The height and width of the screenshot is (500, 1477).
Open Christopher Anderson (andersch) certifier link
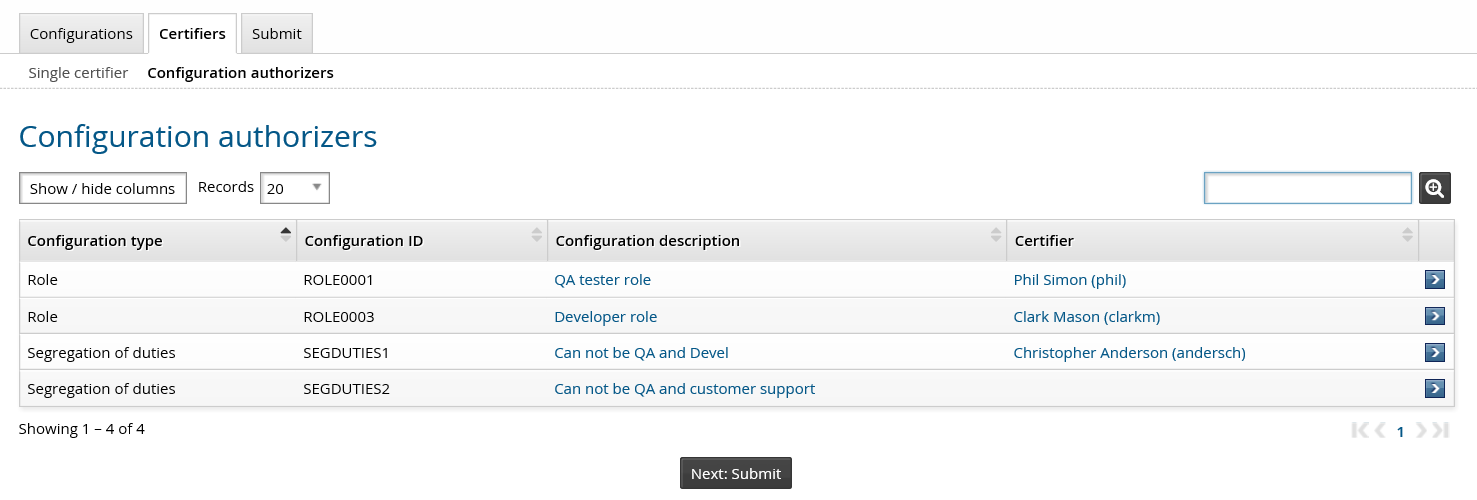1129,352
